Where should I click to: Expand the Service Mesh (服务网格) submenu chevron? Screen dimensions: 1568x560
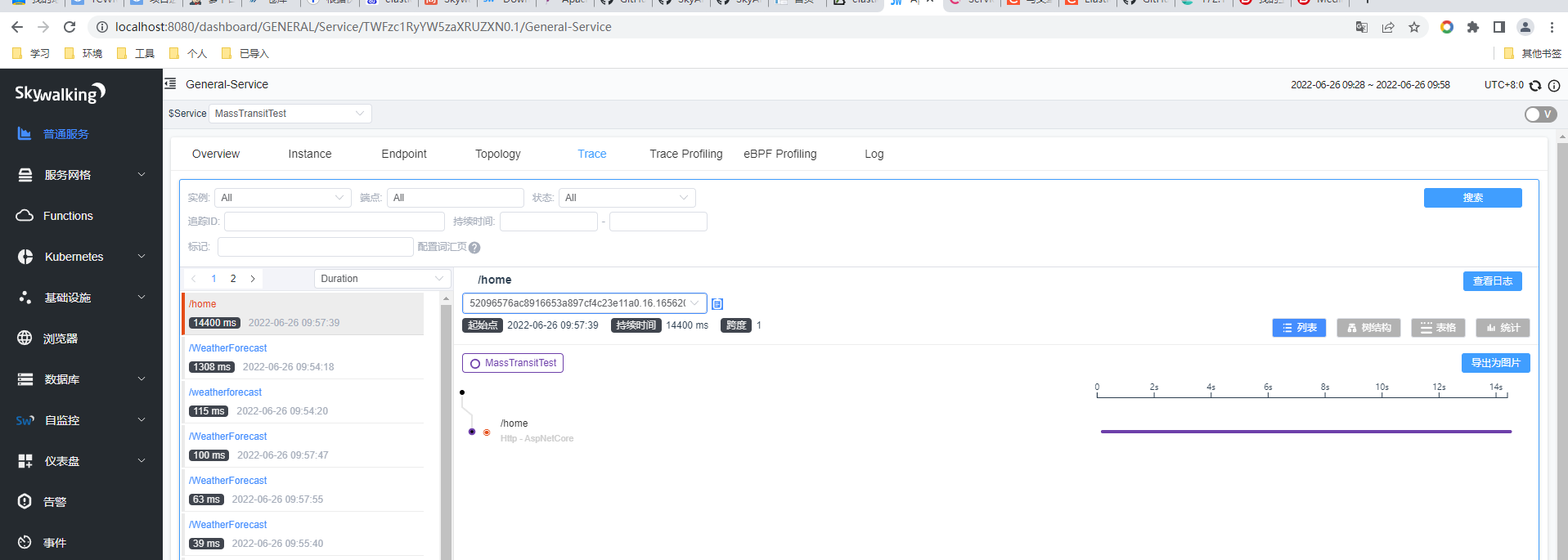pyautogui.click(x=142, y=174)
